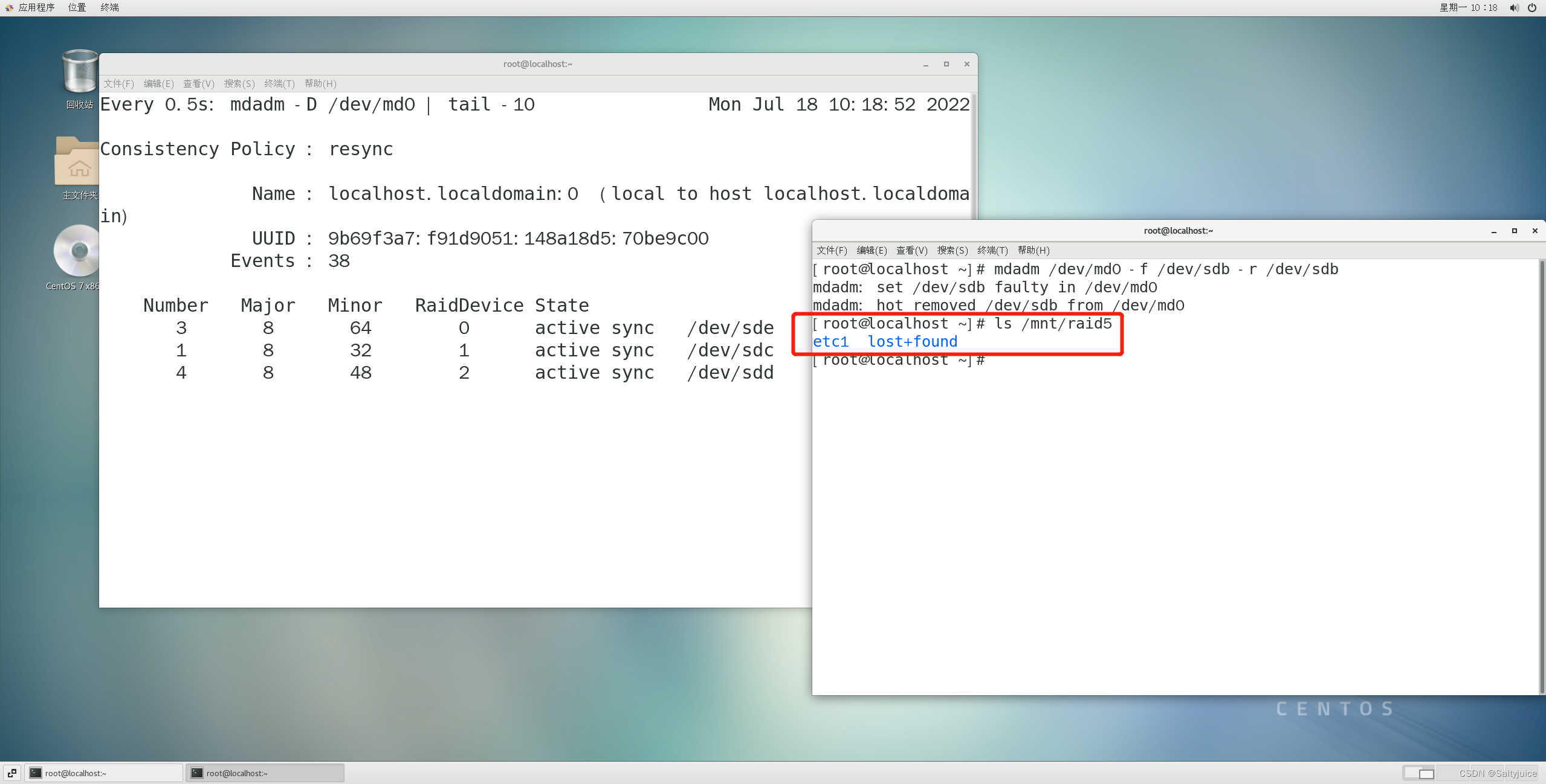Click the Events value 38
Image resolution: width=1546 pixels, height=784 pixels.
pyautogui.click(x=338, y=261)
